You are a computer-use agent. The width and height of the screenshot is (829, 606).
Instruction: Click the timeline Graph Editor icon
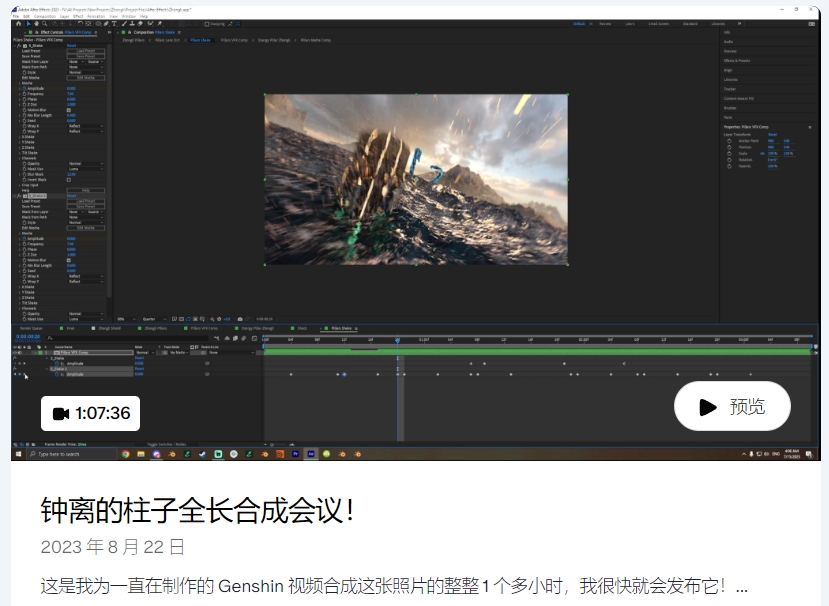[x=254, y=338]
